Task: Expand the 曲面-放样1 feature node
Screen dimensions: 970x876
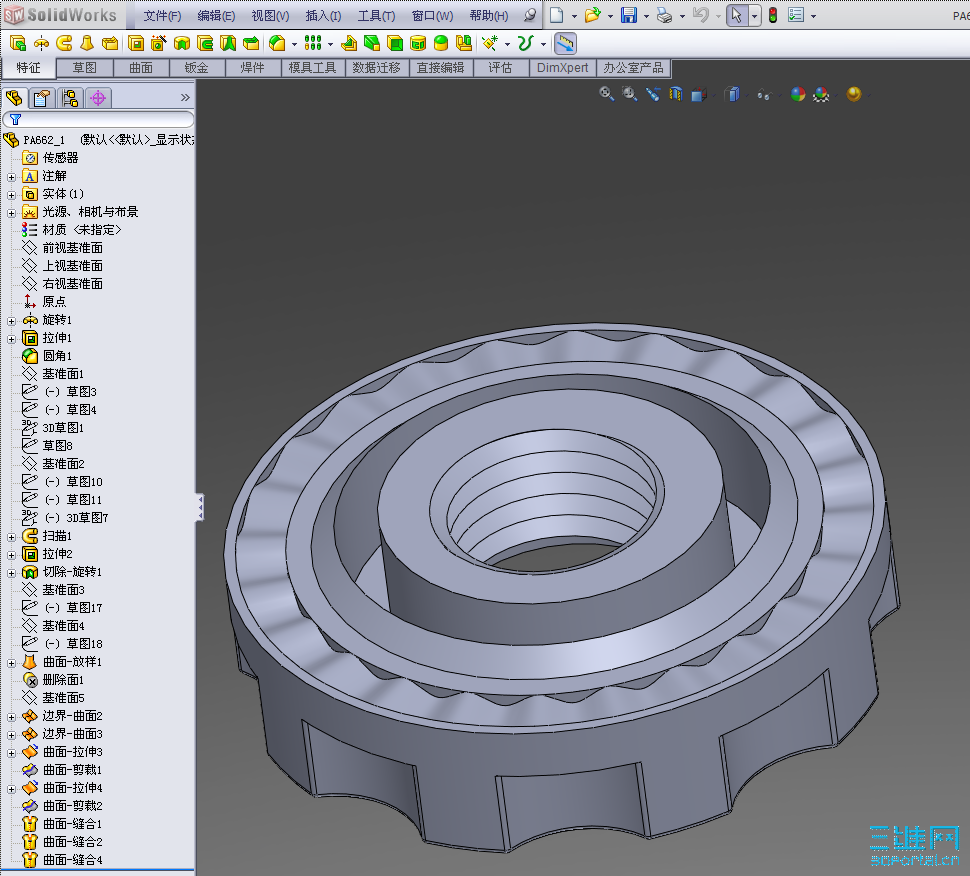Action: [x=11, y=663]
